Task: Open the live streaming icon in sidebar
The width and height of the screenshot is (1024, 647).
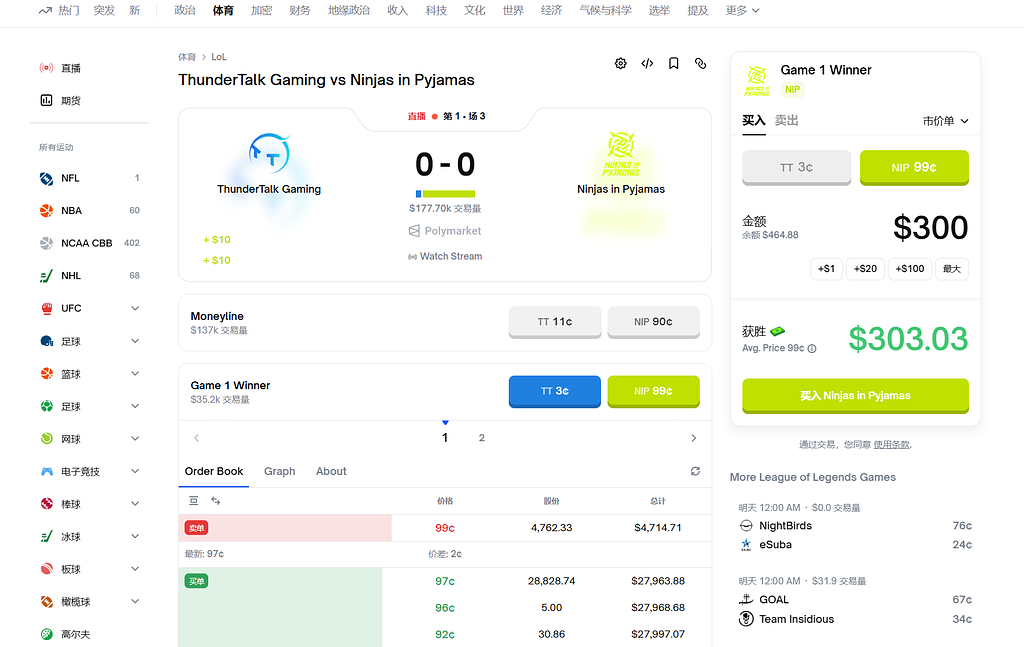Action: (46, 68)
